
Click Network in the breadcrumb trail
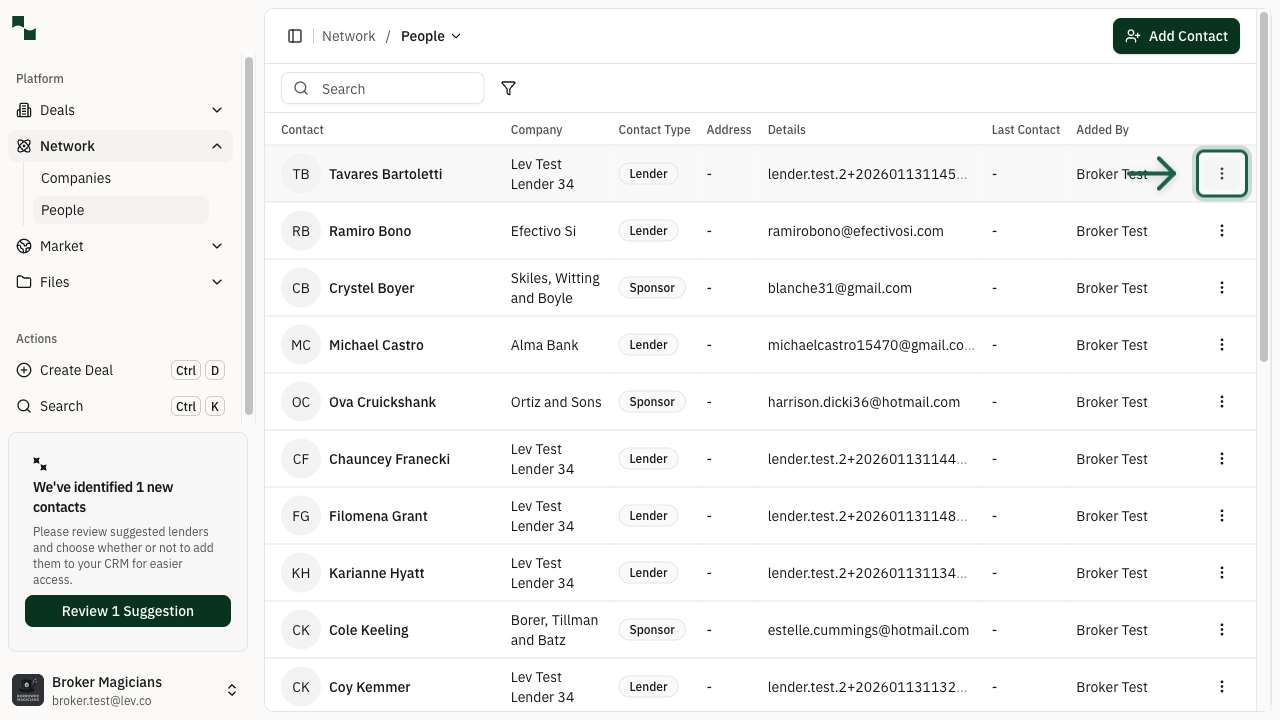[348, 36]
